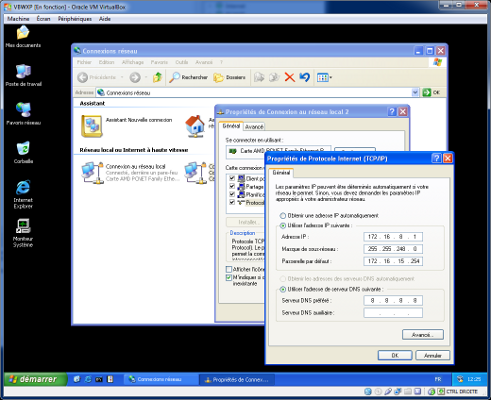Viewport: 491px width, 400px height.
Task: Launch Internet Explorer from desktop
Action: pos(23,194)
